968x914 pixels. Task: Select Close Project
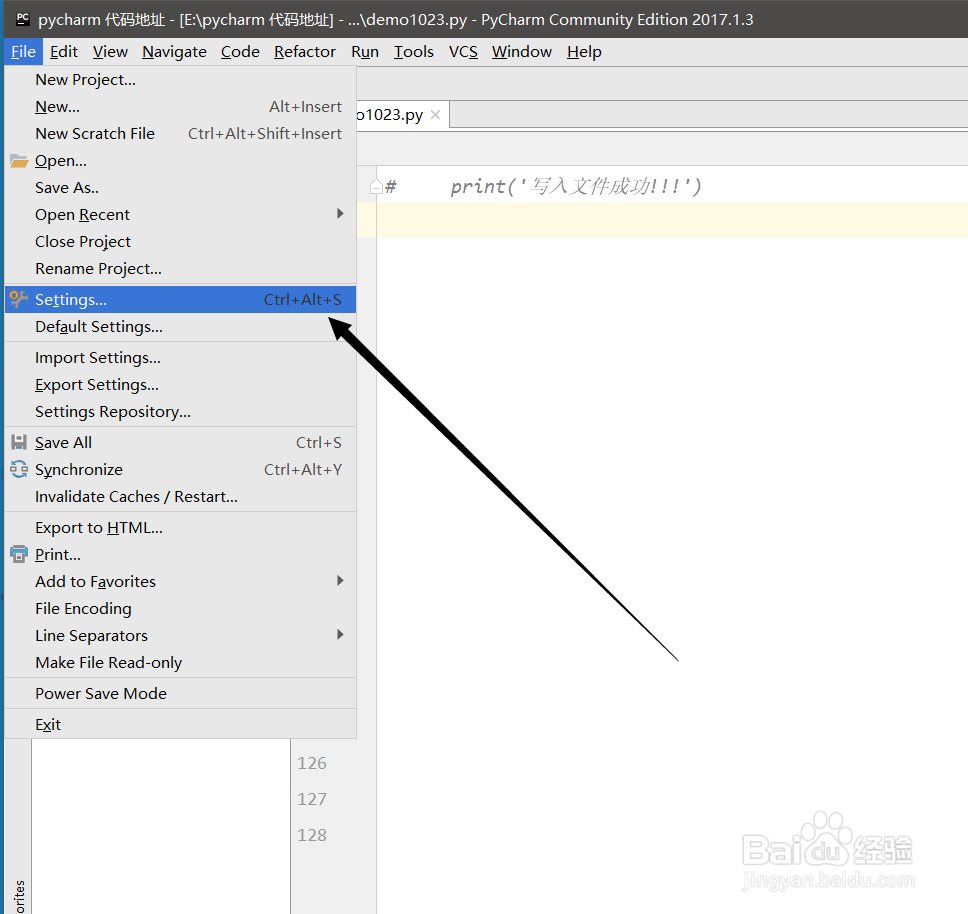(x=180, y=242)
